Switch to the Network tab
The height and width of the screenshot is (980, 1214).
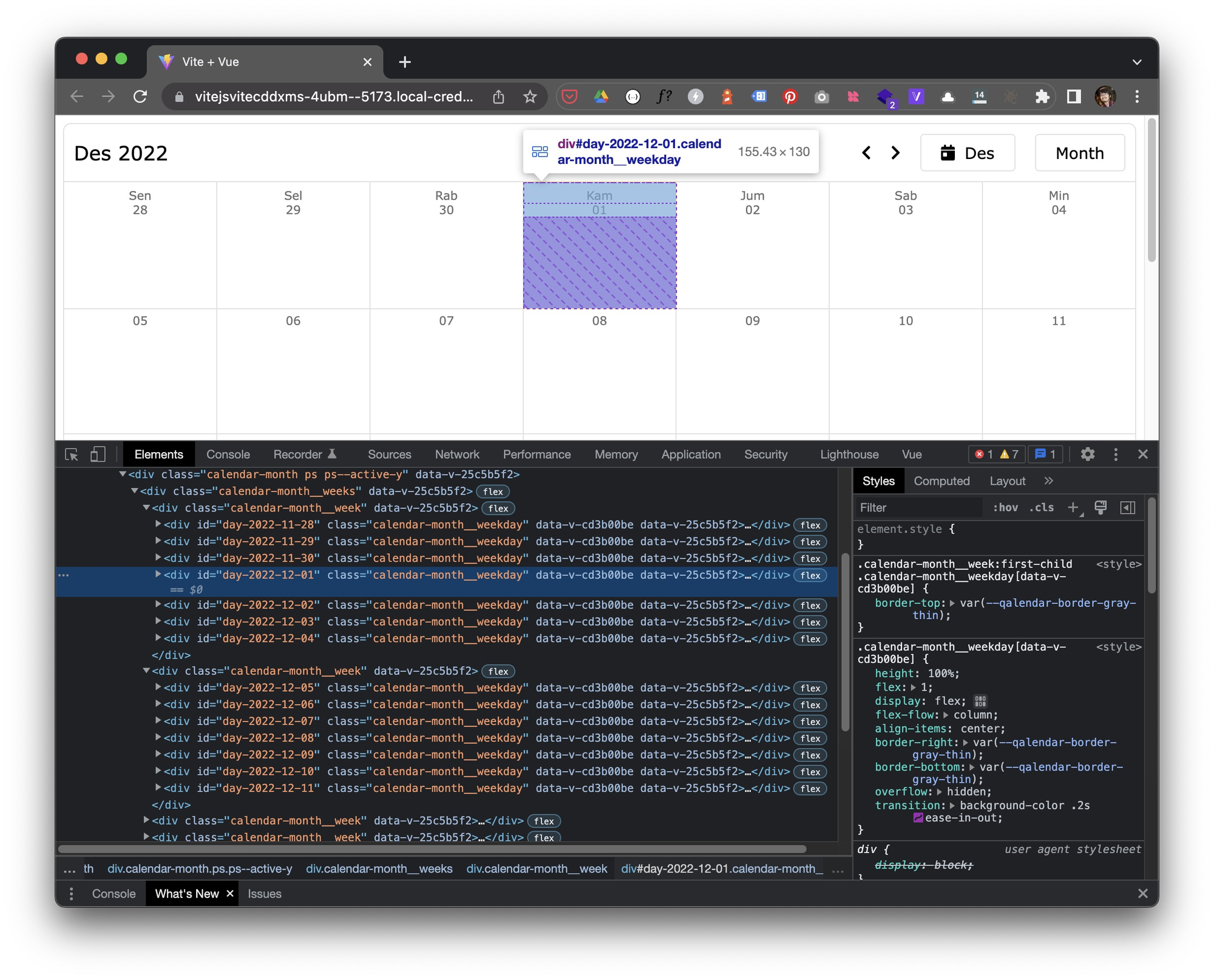[x=456, y=455]
